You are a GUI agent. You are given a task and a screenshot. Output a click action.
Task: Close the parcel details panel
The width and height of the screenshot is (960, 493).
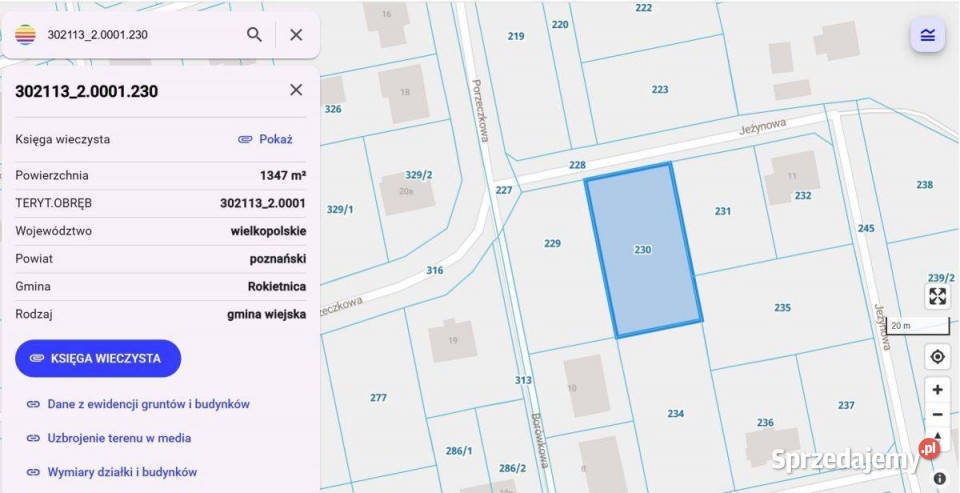(x=296, y=90)
